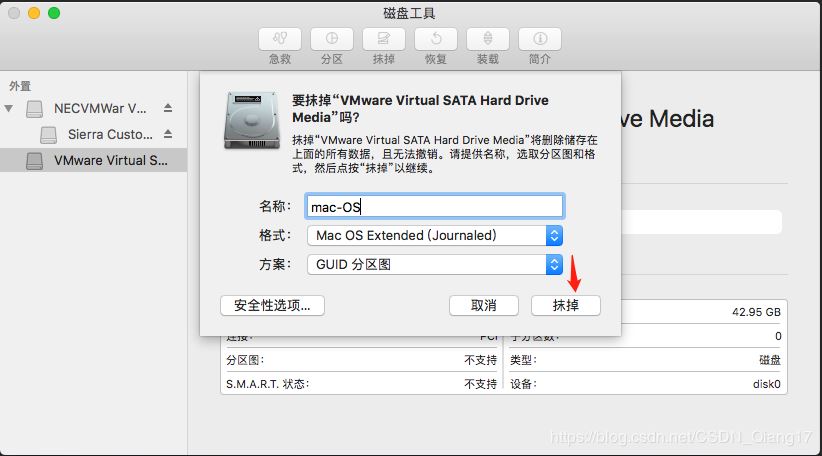The height and width of the screenshot is (456, 822).
Task: Click the First Aid (急救) toolbar icon
Action: [280, 40]
